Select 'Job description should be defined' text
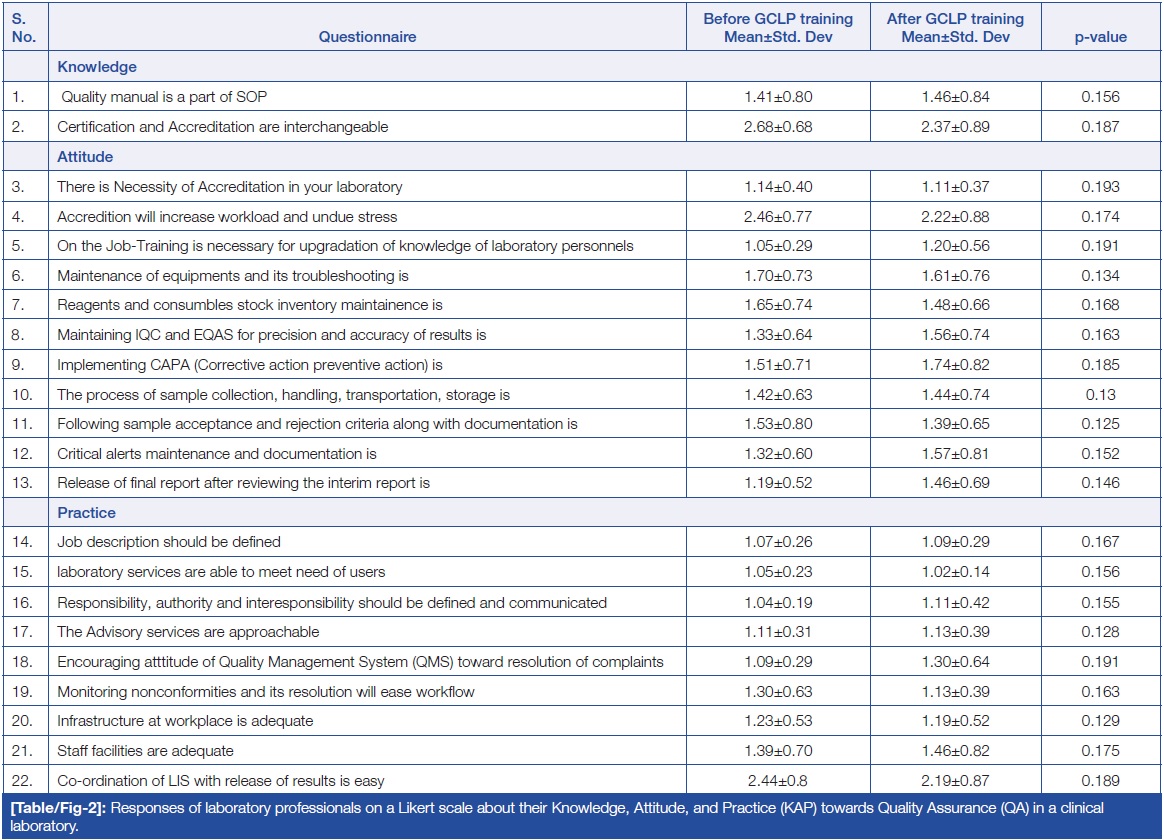Image resolution: width=1164 pixels, height=840 pixels. pyautogui.click(x=169, y=542)
